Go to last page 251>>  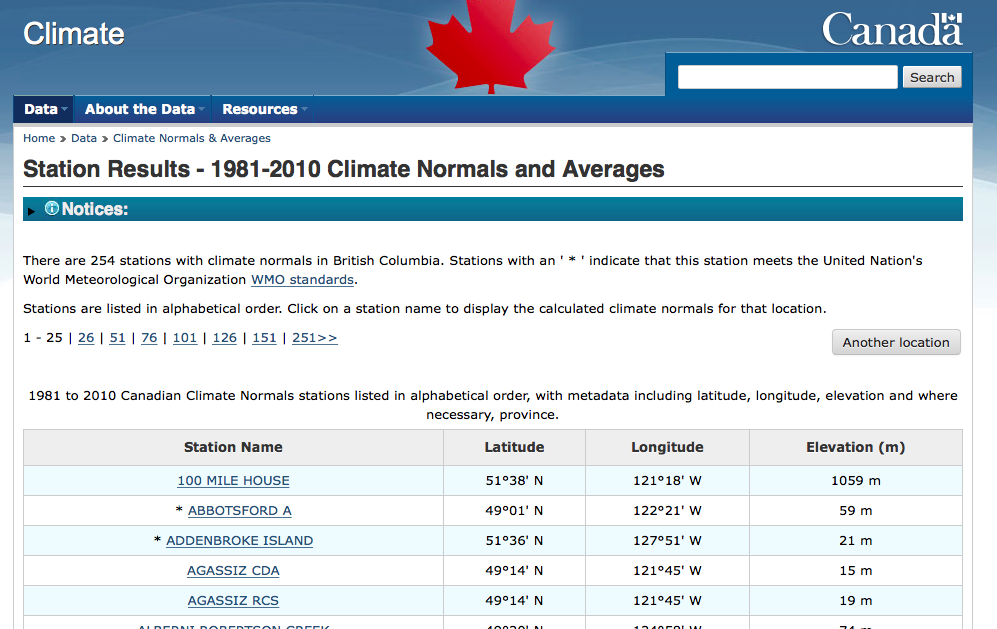315,338
